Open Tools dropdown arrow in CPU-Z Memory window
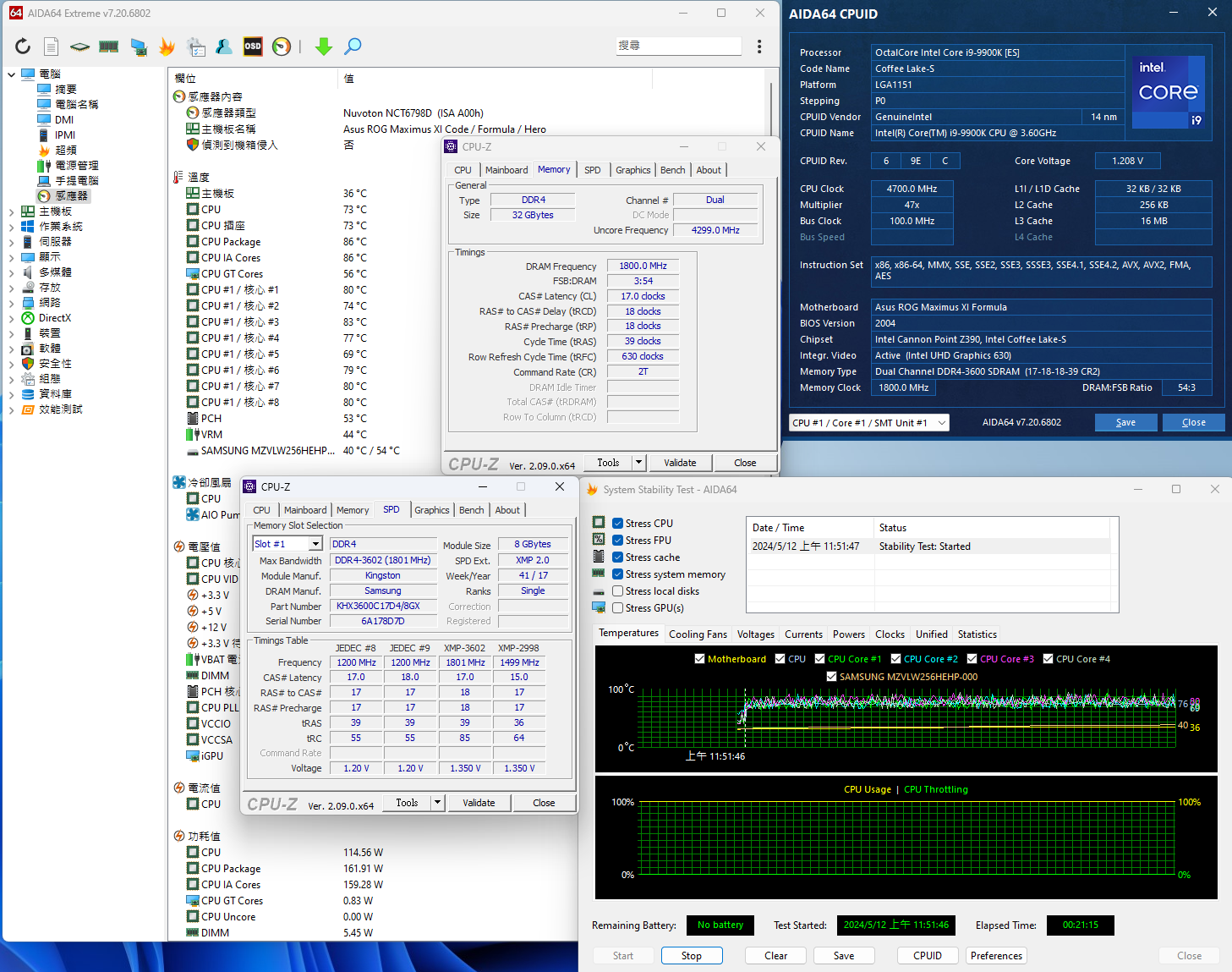The image size is (1232, 972). (x=639, y=463)
